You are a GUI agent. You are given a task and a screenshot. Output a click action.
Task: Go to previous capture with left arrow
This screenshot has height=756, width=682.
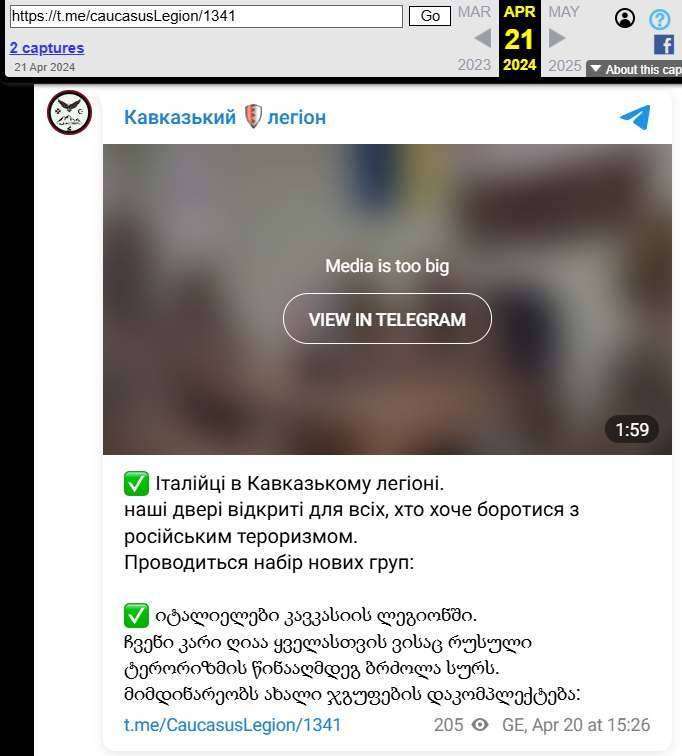tap(482, 38)
